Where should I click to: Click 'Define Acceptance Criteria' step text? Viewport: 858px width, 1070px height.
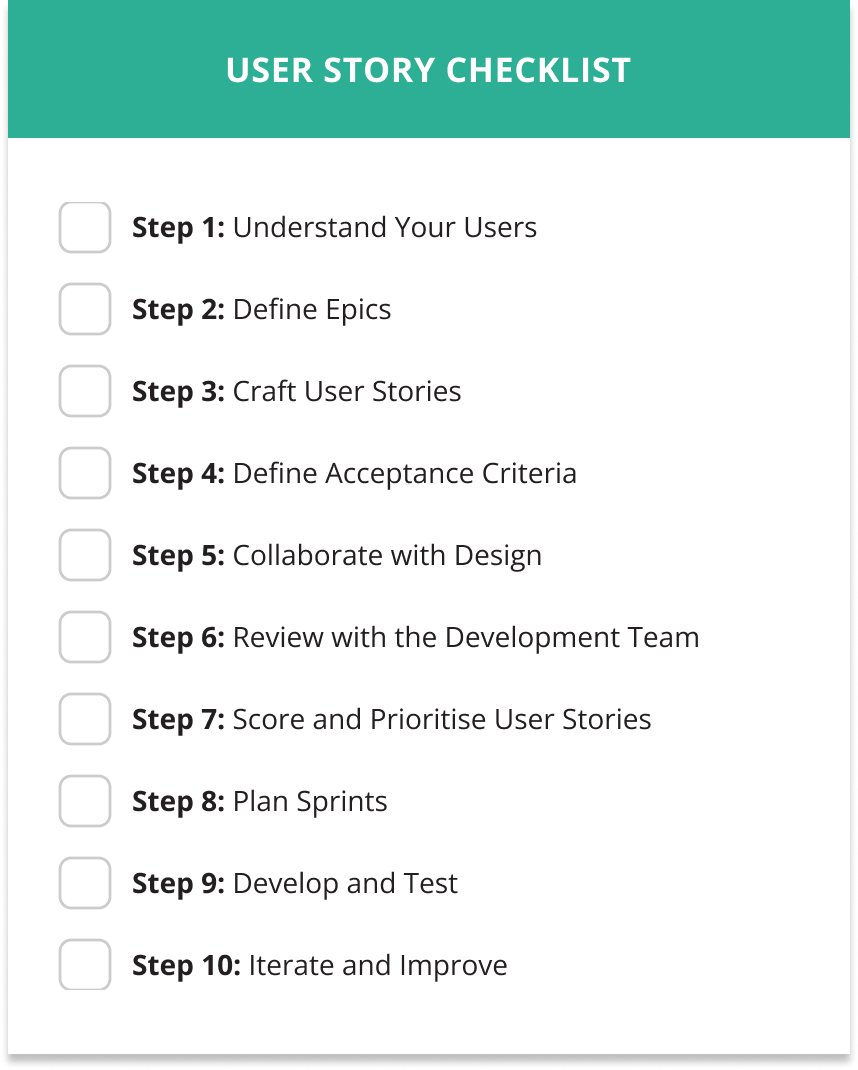click(405, 474)
